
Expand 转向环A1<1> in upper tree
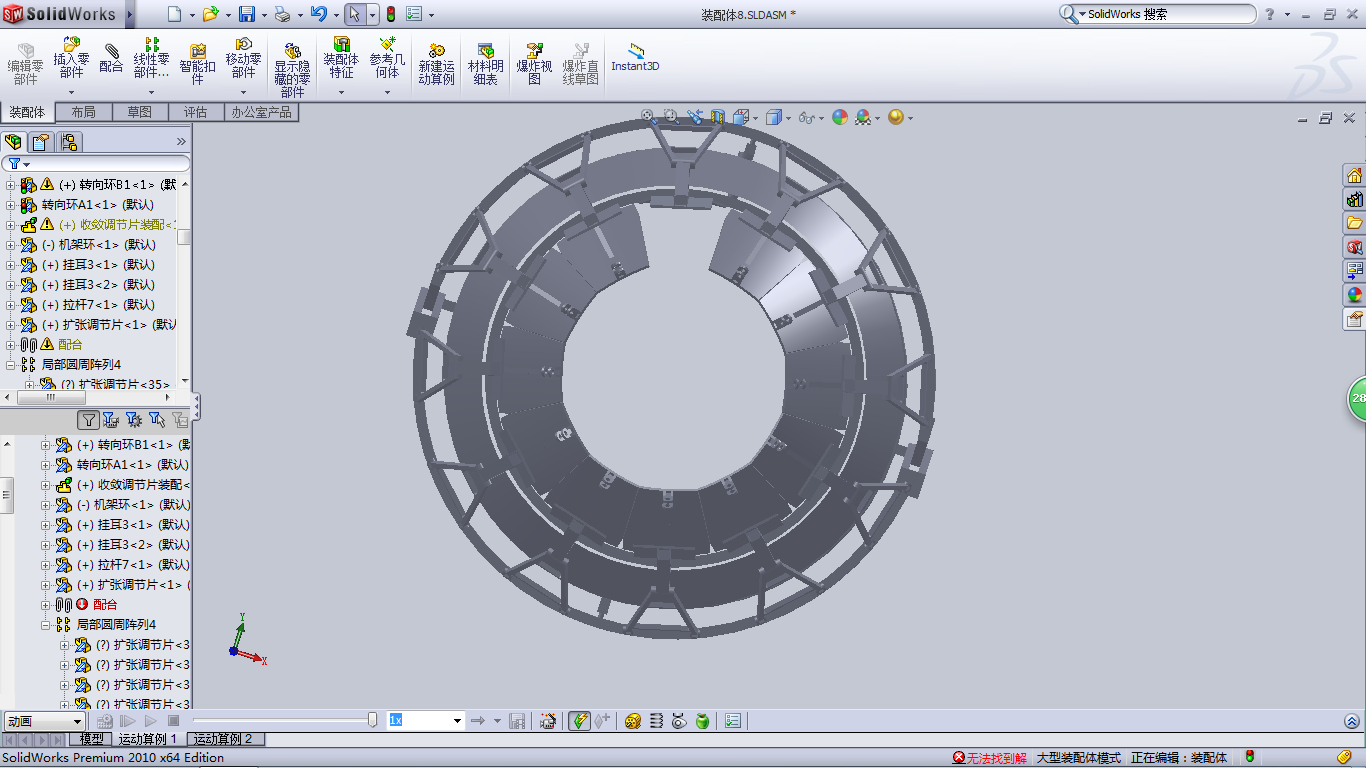[11, 204]
